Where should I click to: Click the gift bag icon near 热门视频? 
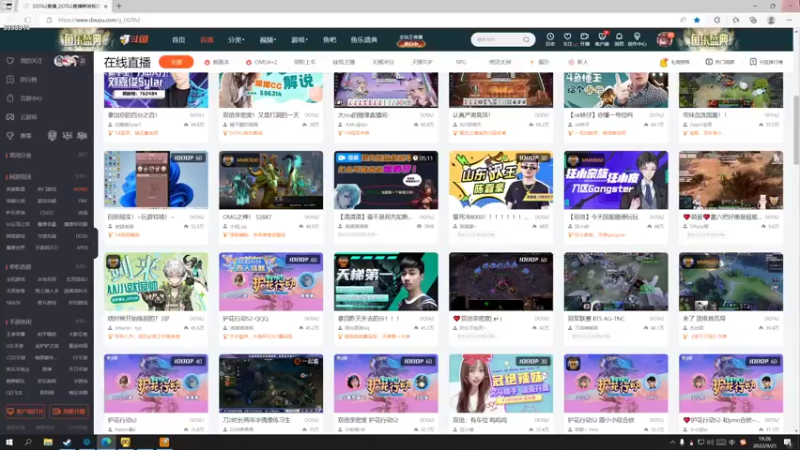tap(663, 62)
